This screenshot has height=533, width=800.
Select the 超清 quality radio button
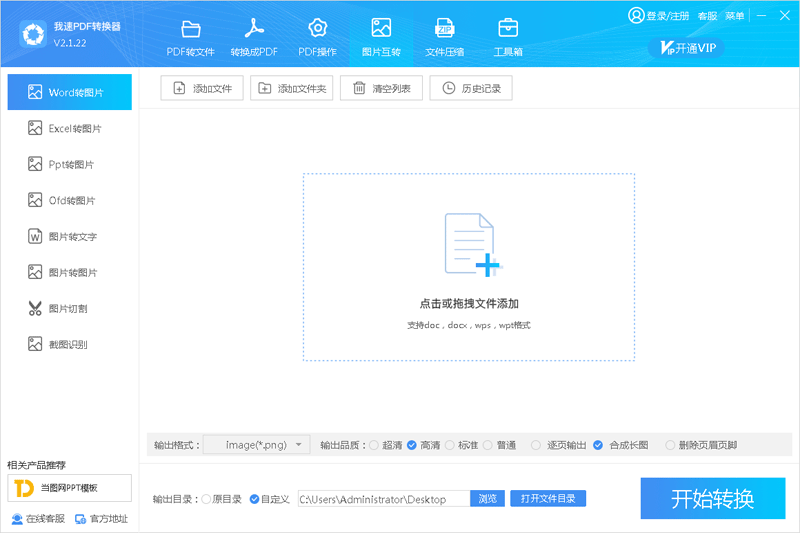(374, 445)
